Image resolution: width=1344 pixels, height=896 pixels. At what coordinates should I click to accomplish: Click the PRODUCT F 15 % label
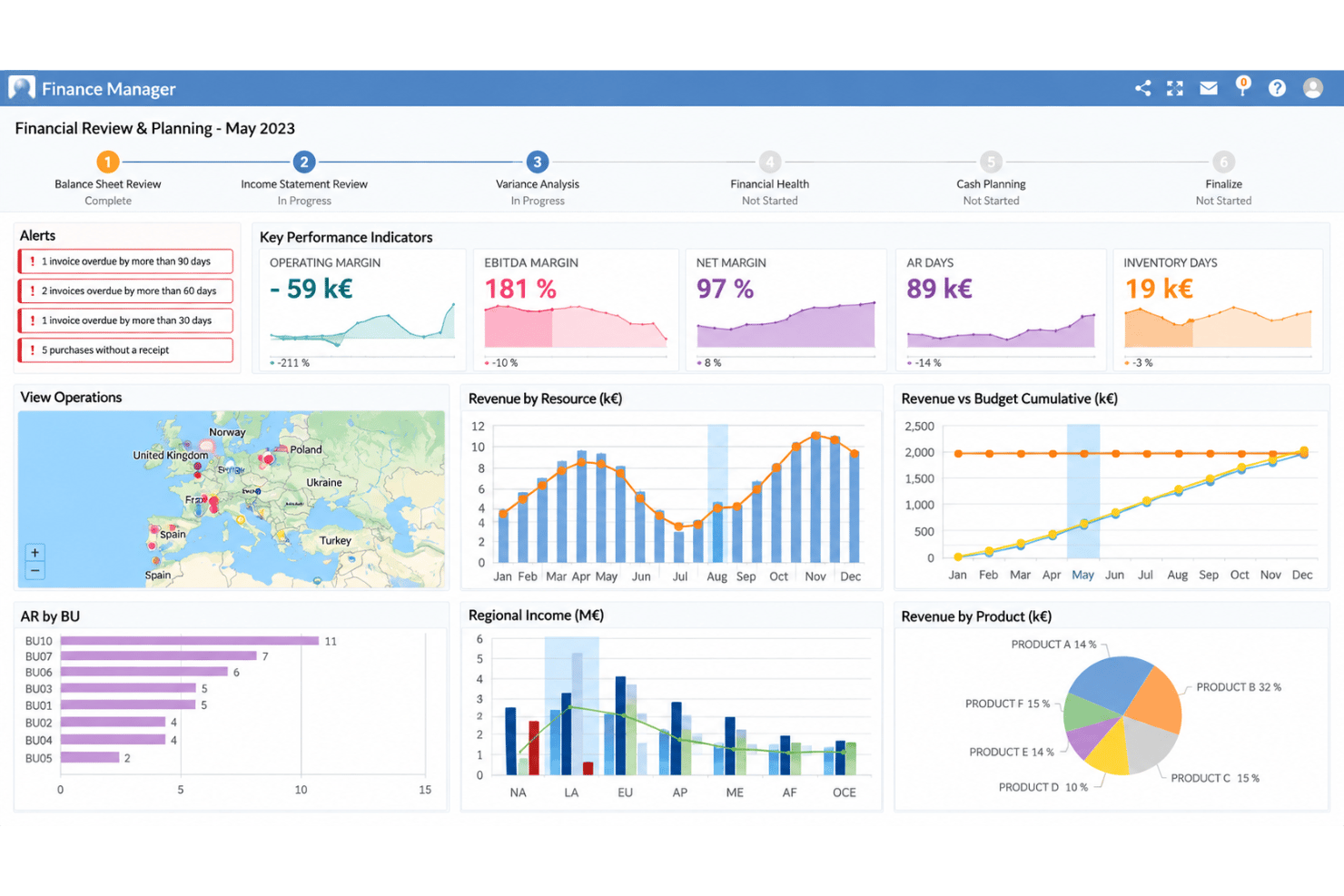(x=1007, y=704)
